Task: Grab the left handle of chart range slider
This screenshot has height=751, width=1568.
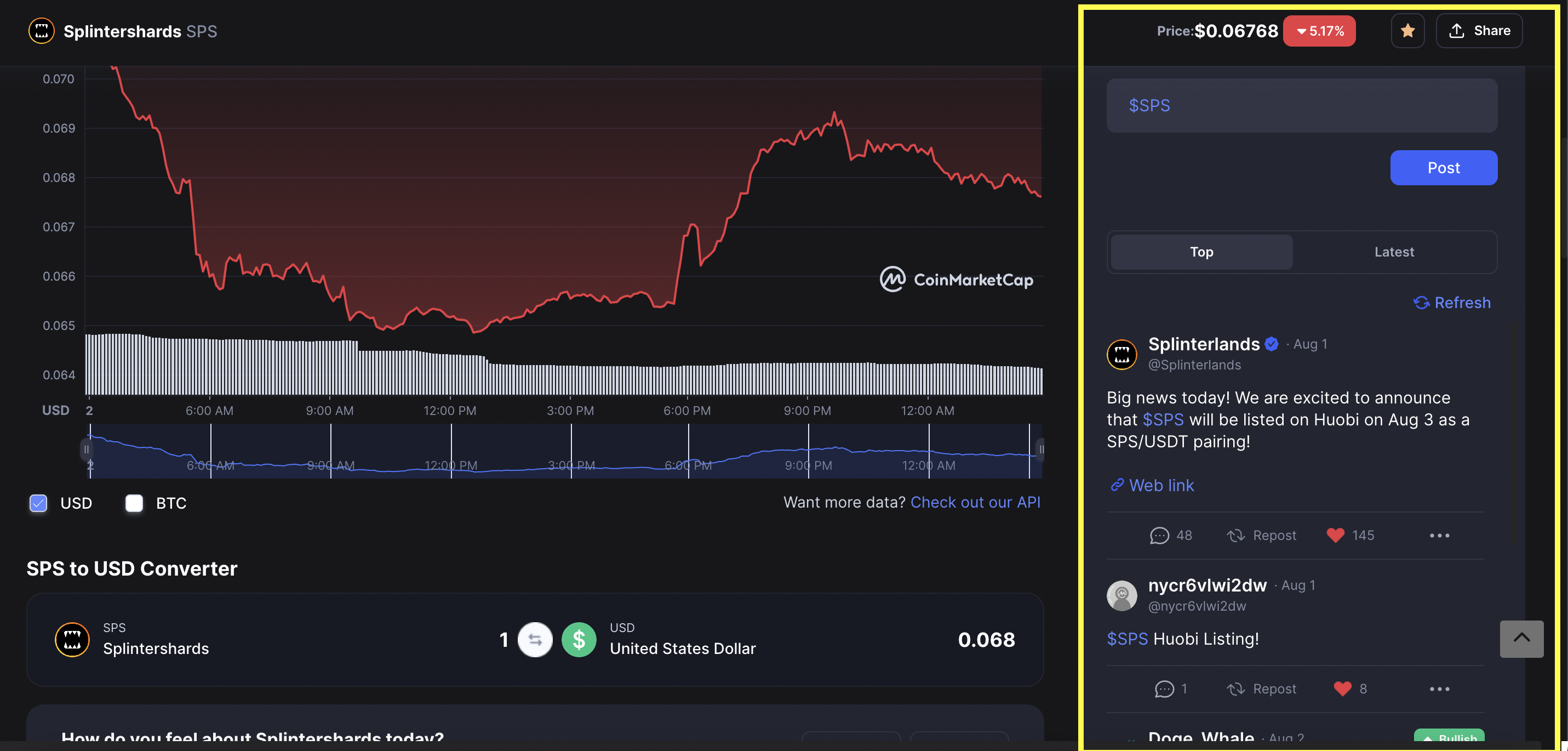Action: (x=86, y=450)
